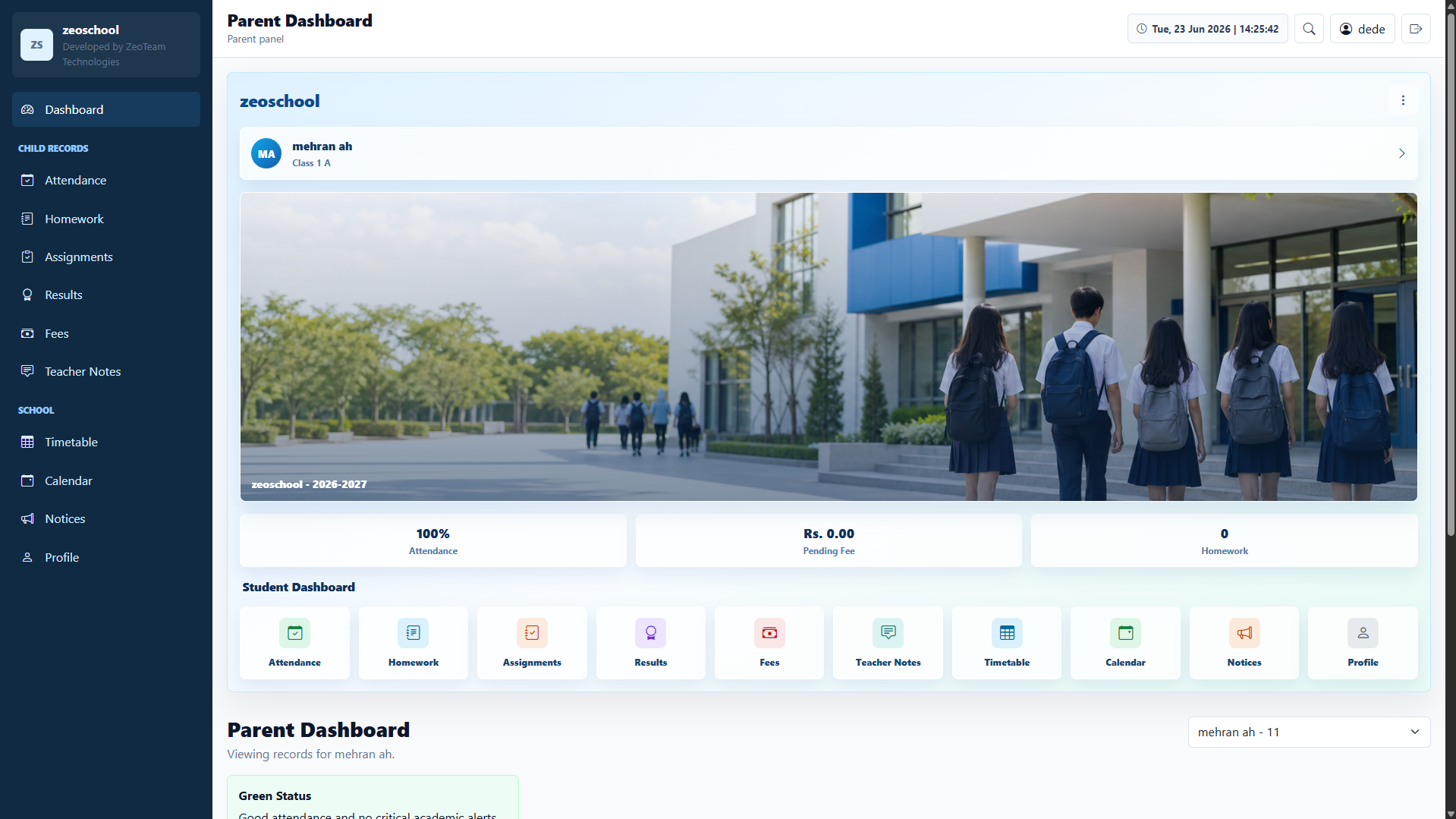
Task: Open Teacher Notes in the sidebar
Action: [106, 371]
